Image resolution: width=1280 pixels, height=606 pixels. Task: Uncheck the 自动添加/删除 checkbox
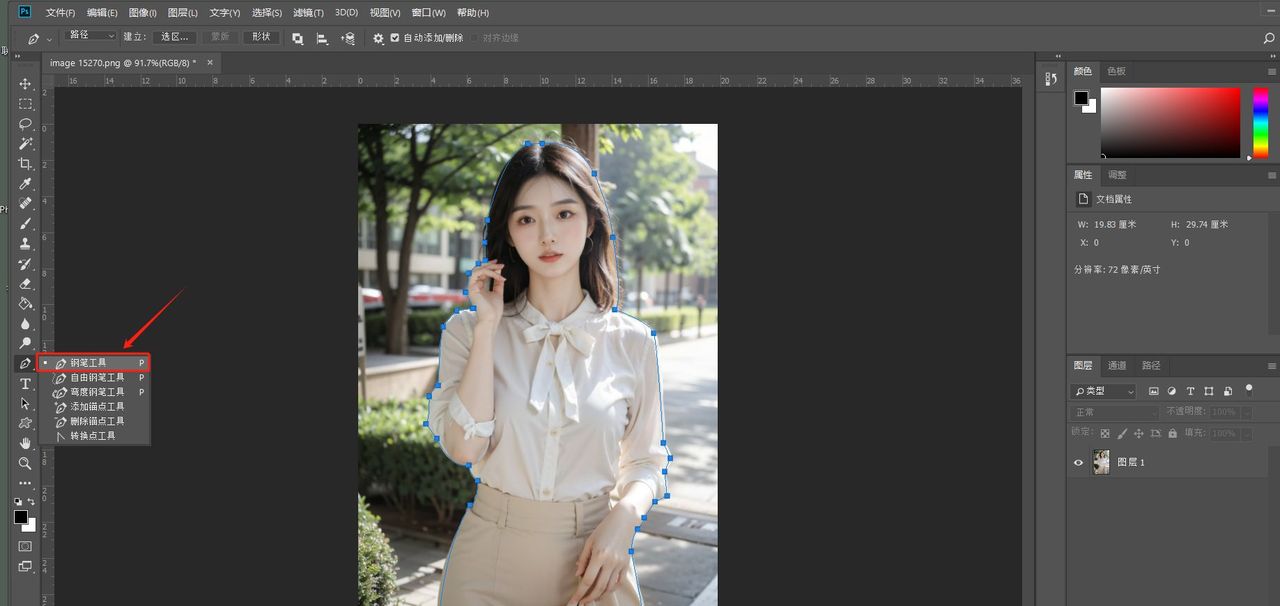coord(395,38)
